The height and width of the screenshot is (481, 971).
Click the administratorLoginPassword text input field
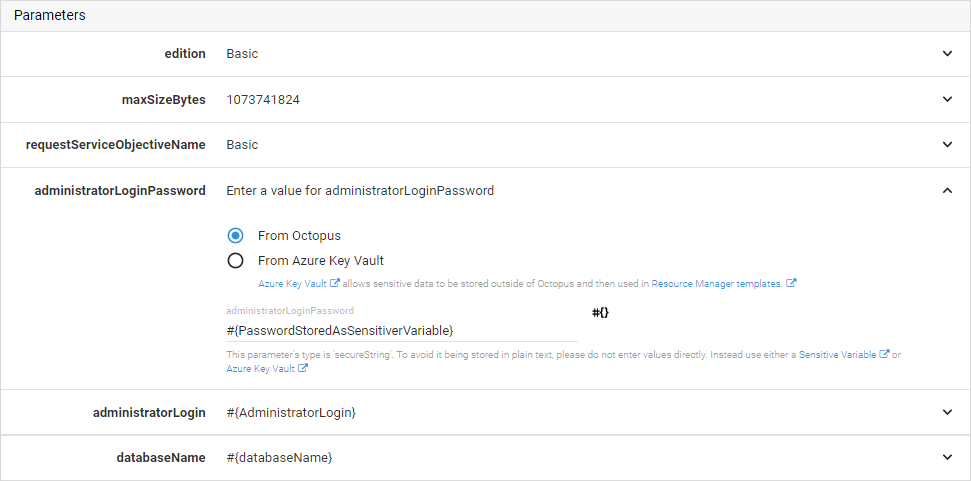coord(401,330)
